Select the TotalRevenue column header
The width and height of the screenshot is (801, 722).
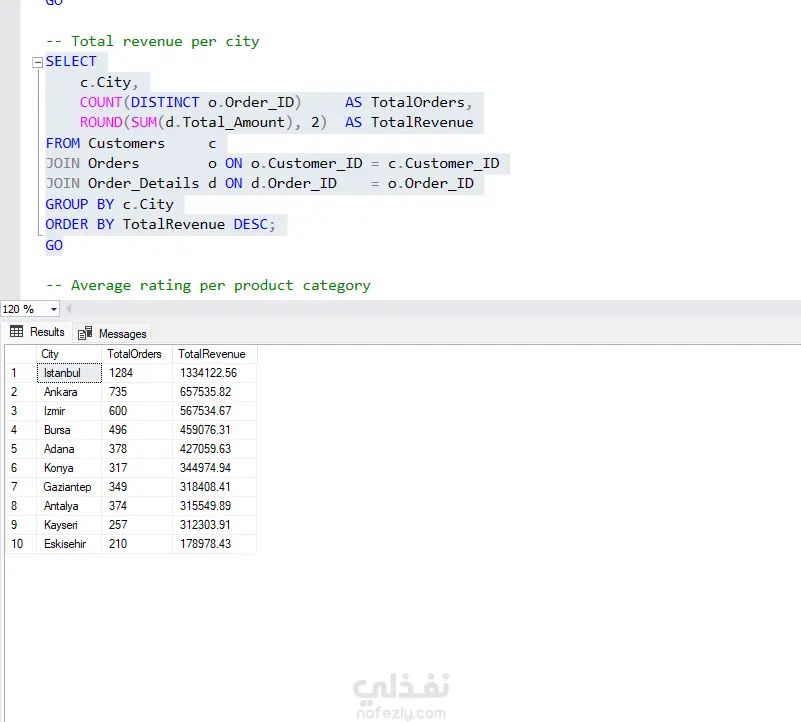(215, 354)
